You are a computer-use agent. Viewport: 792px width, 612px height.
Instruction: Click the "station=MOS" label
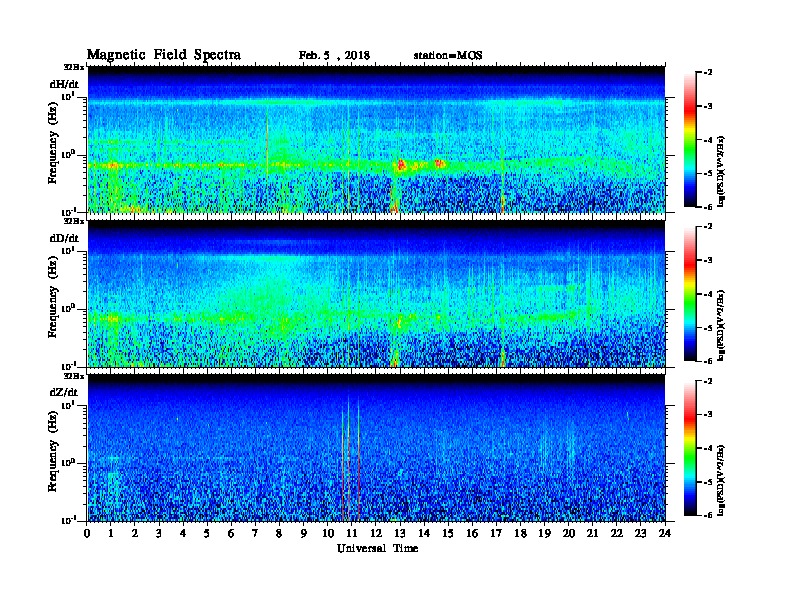click(x=448, y=56)
